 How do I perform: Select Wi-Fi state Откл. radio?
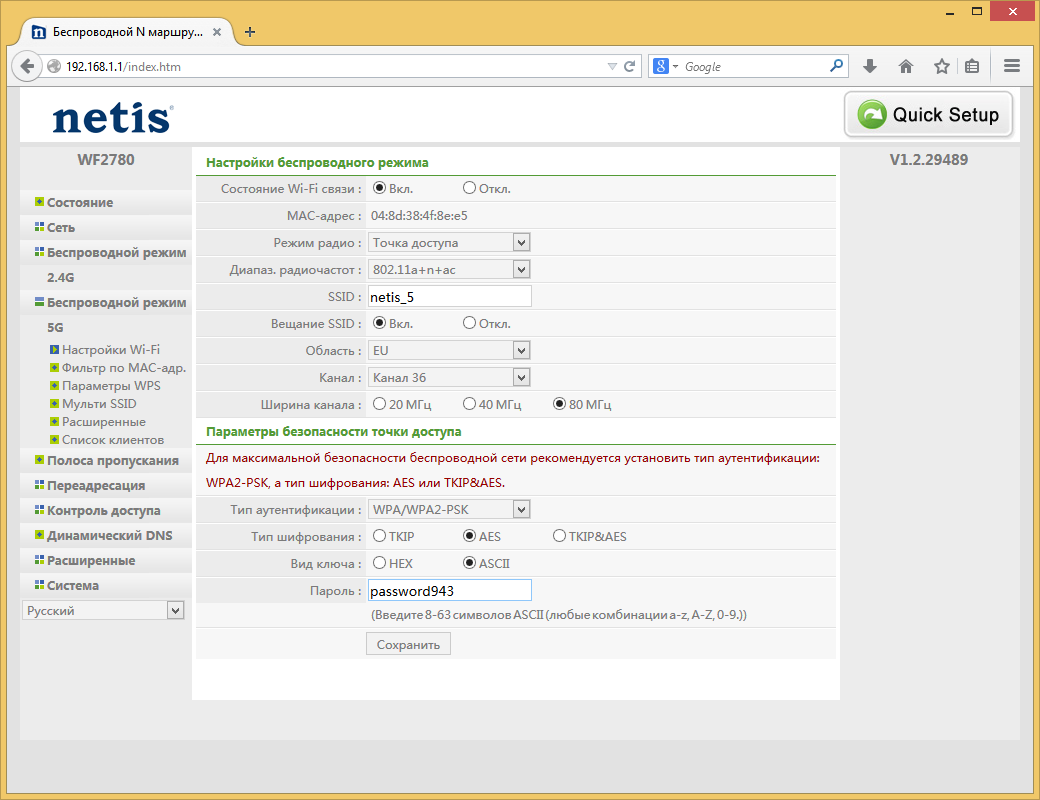coord(470,188)
